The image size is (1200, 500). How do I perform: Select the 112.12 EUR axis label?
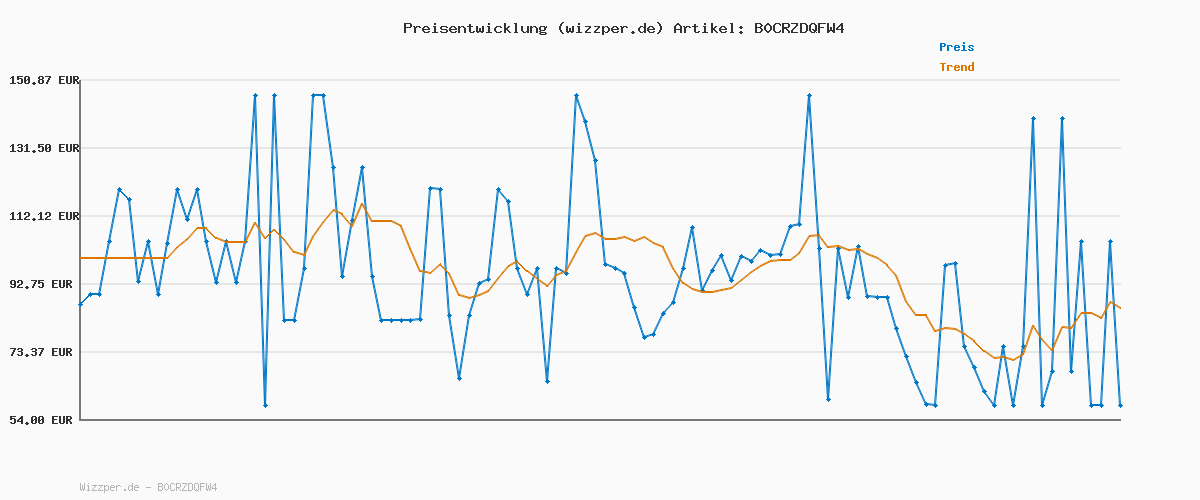[x=42, y=216]
